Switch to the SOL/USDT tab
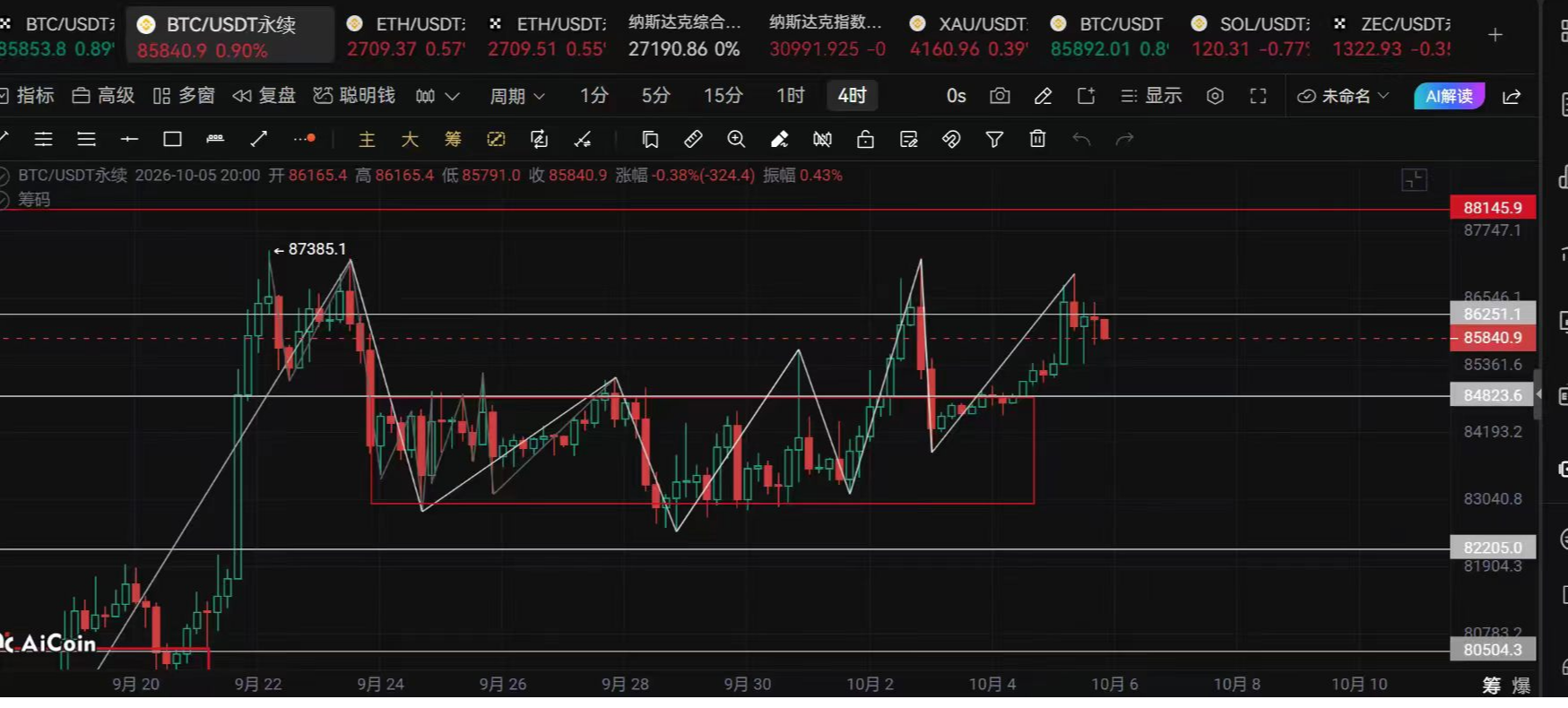 click(1251, 36)
